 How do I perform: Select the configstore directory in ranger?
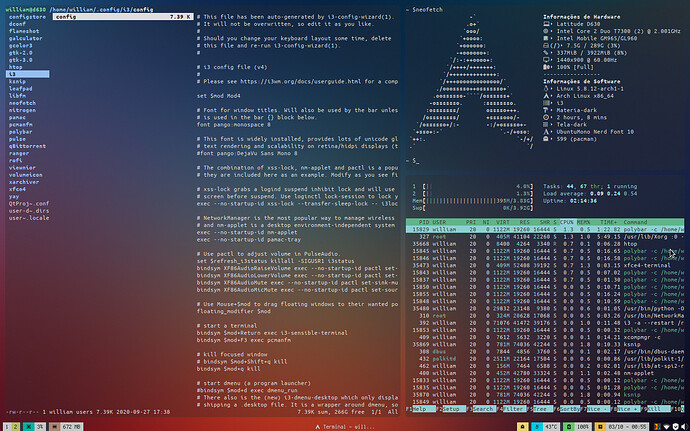(x=27, y=17)
